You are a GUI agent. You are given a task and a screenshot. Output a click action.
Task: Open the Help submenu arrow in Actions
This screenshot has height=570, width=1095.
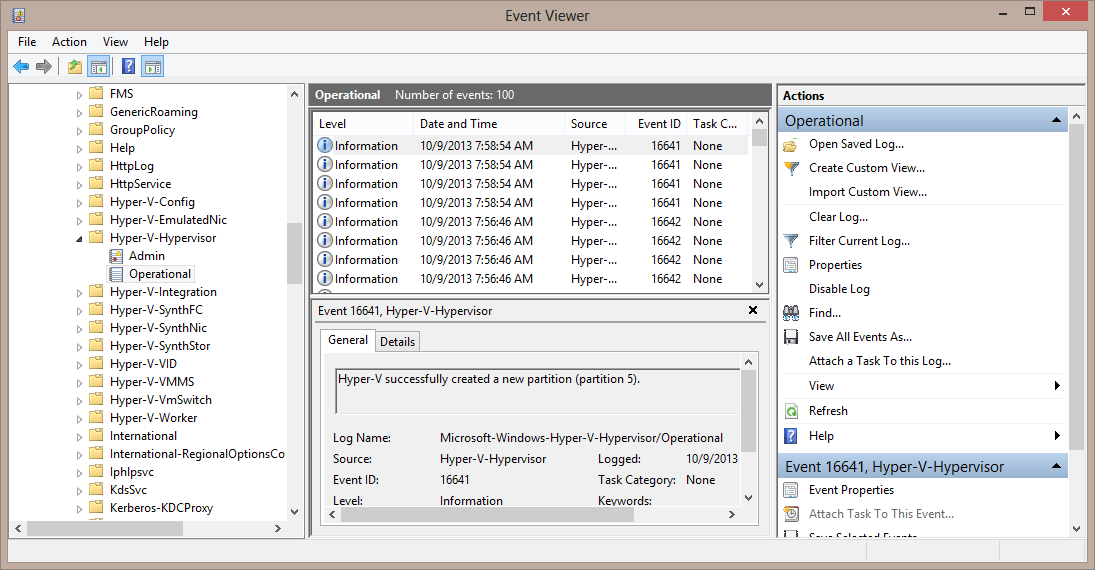tap(1057, 436)
